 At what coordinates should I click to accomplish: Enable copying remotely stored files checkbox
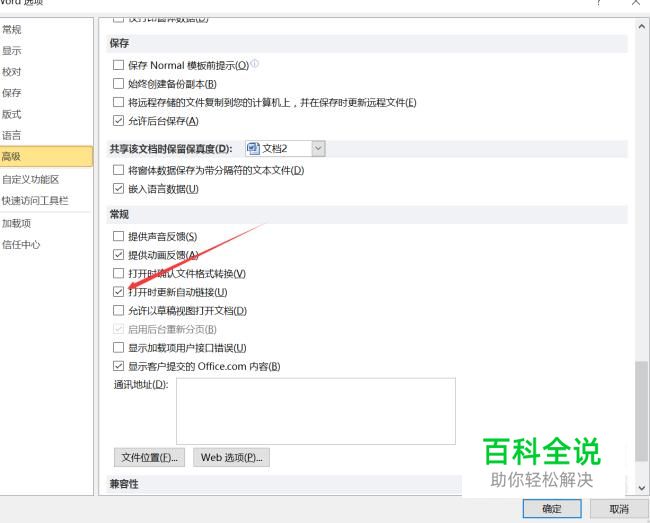tap(118, 102)
